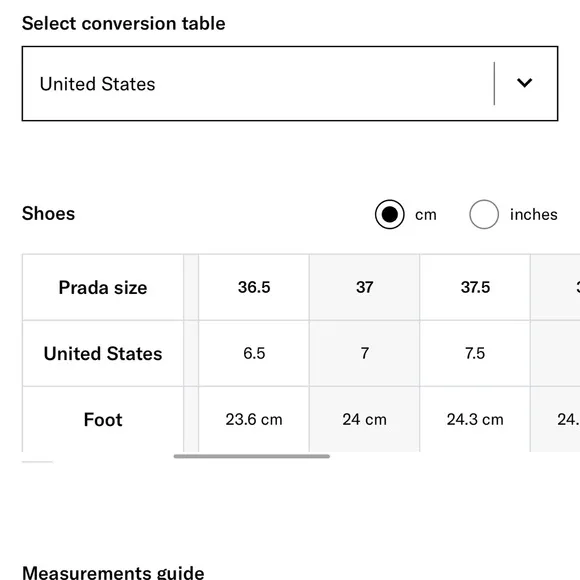This screenshot has width=580, height=580.
Task: Click US size 7.5 cell
Action: 475,354
